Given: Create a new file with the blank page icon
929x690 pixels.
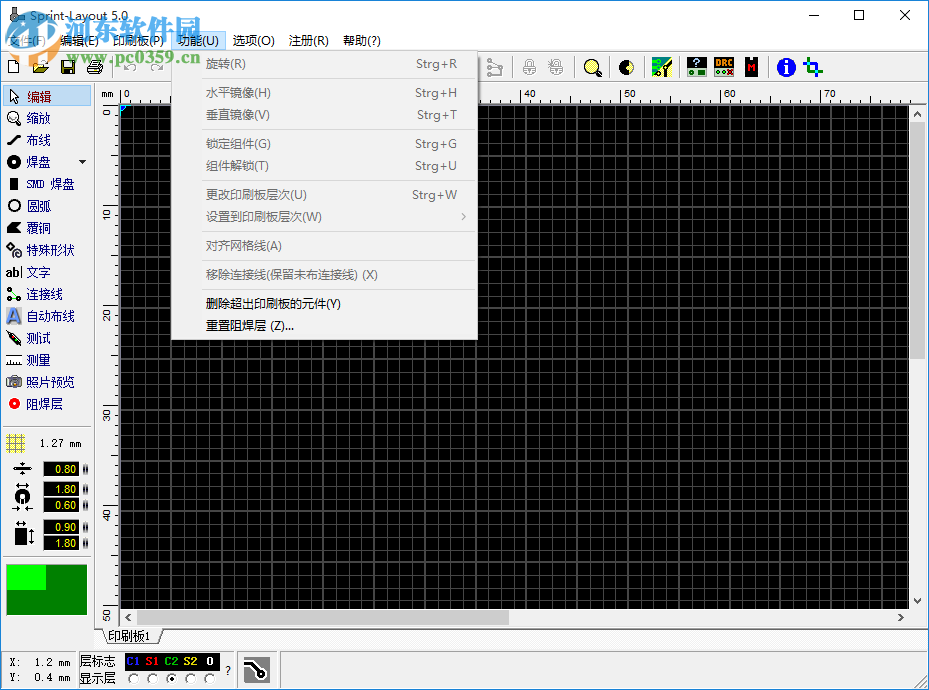Looking at the screenshot, I should click(13, 67).
